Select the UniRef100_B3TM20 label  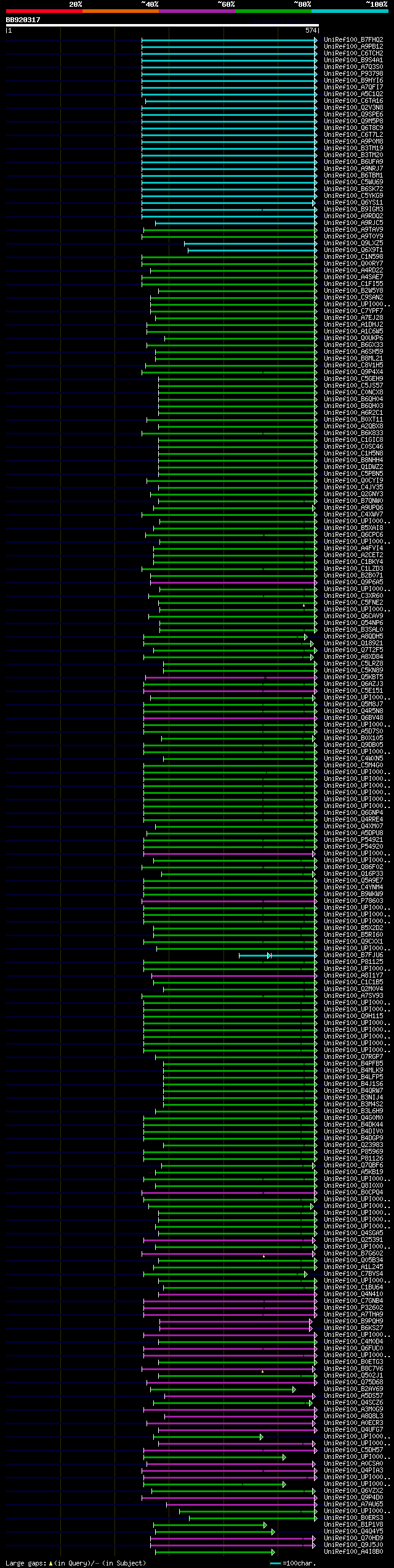353,155
